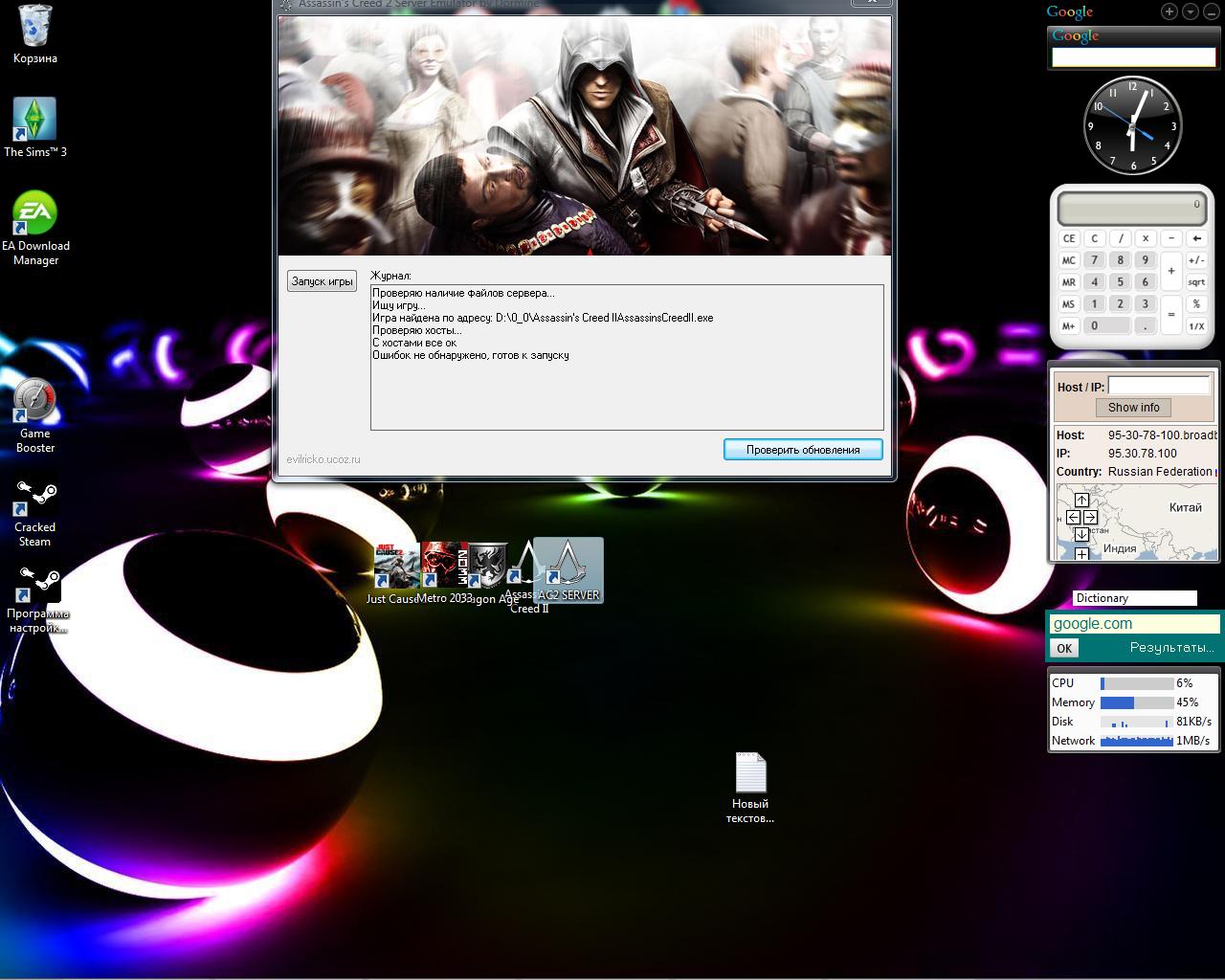Click the calculator equals key
The width and height of the screenshot is (1225, 980).
1170,314
